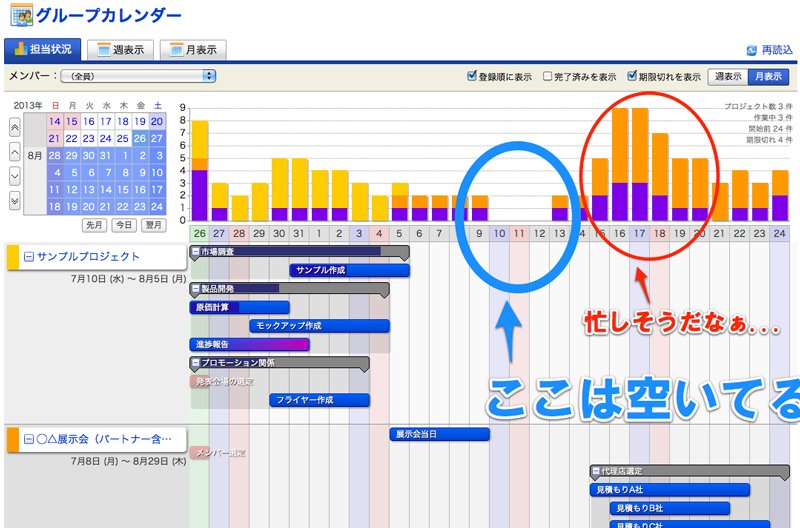Click double down arrow beside mini calendar
800x528 pixels.
(x=15, y=200)
